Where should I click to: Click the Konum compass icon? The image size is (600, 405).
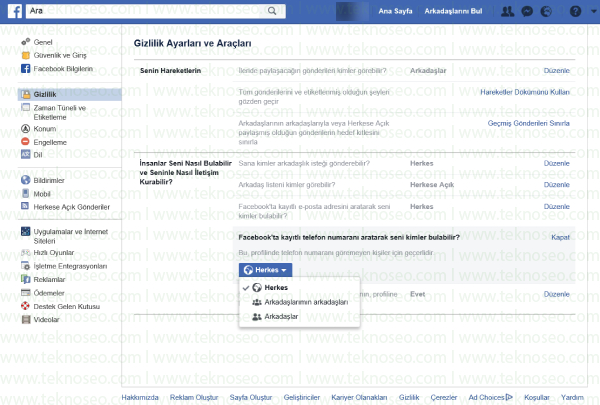tap(26, 129)
